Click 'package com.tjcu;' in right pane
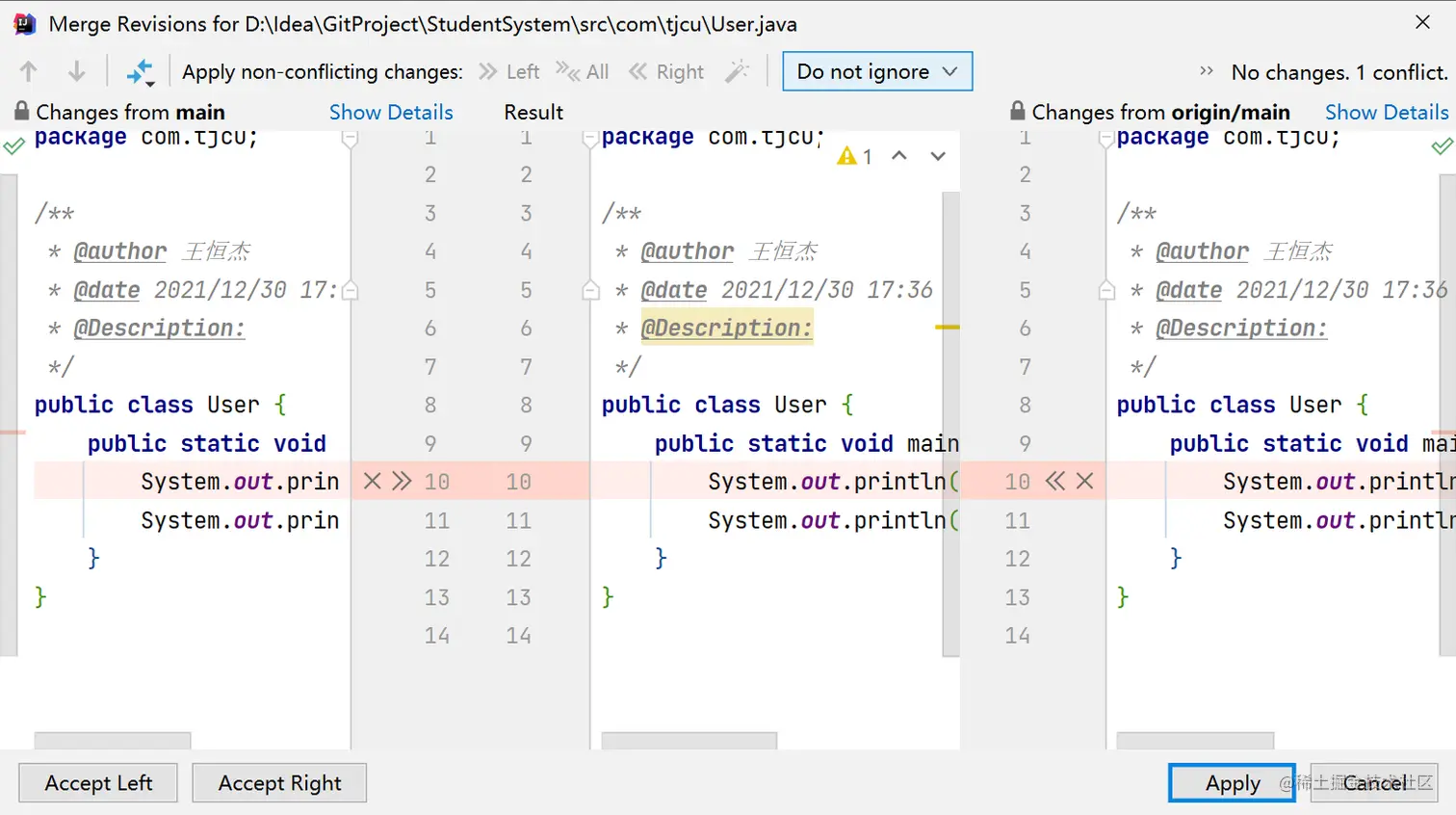 tap(1229, 138)
